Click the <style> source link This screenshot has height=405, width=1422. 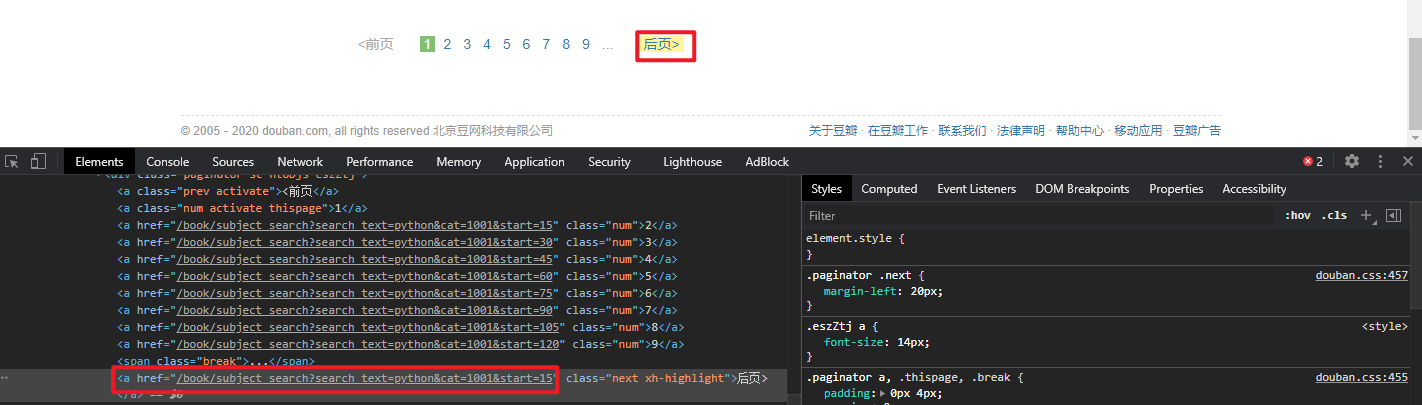(1385, 326)
